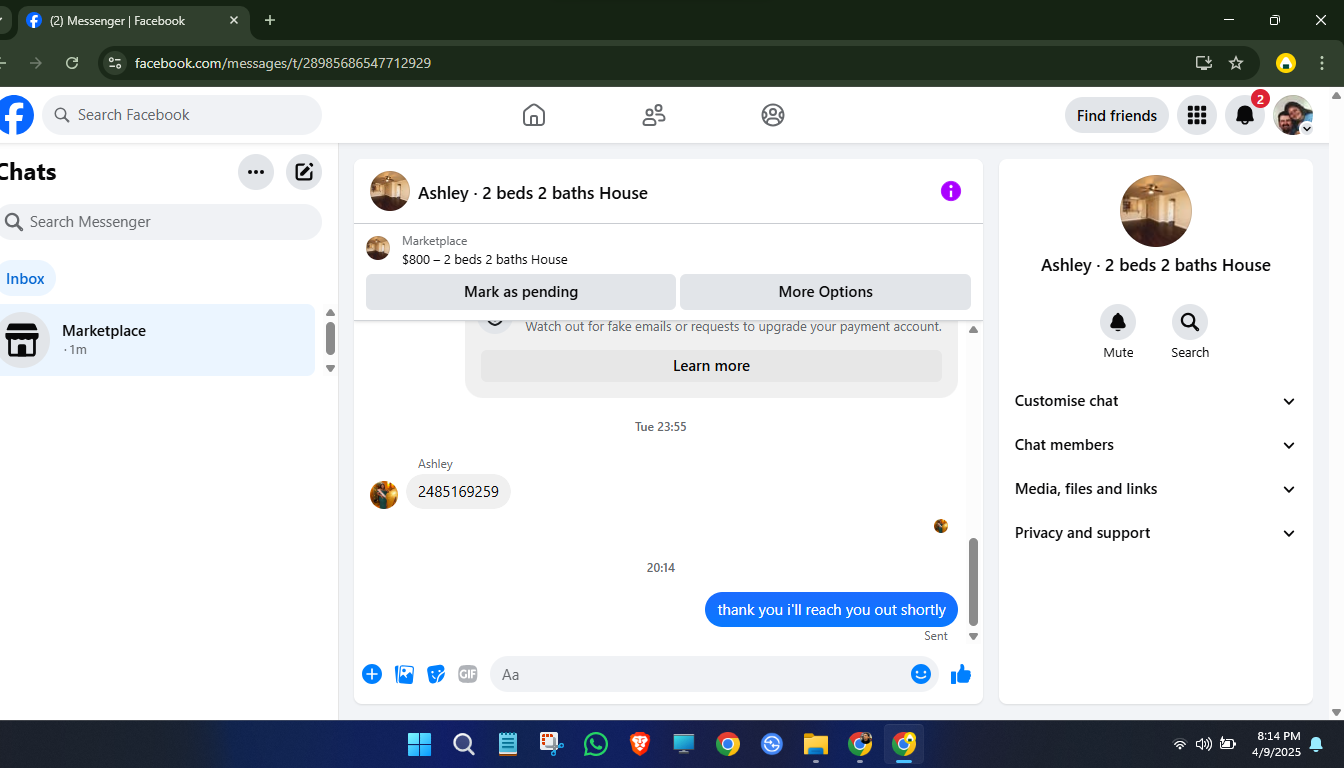Open the install app icon in address bar
The width and height of the screenshot is (1344, 768).
coord(1204,63)
